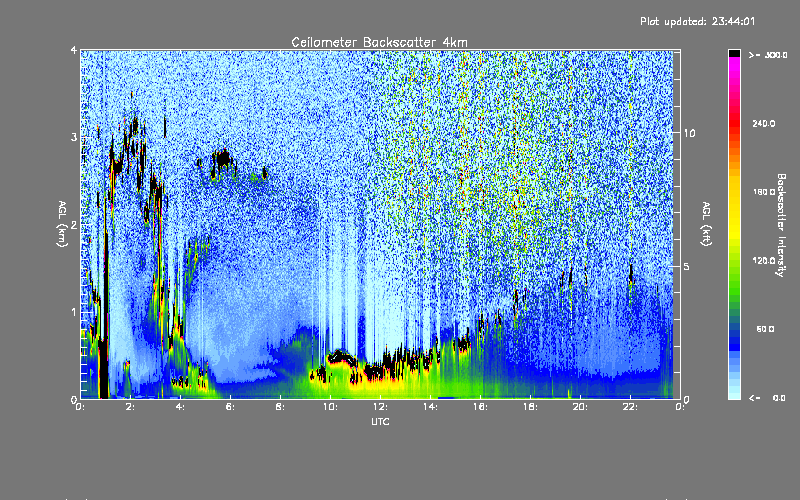800x500 pixels.
Task: Click the '8:' UTC tick label
Action: (x=281, y=407)
